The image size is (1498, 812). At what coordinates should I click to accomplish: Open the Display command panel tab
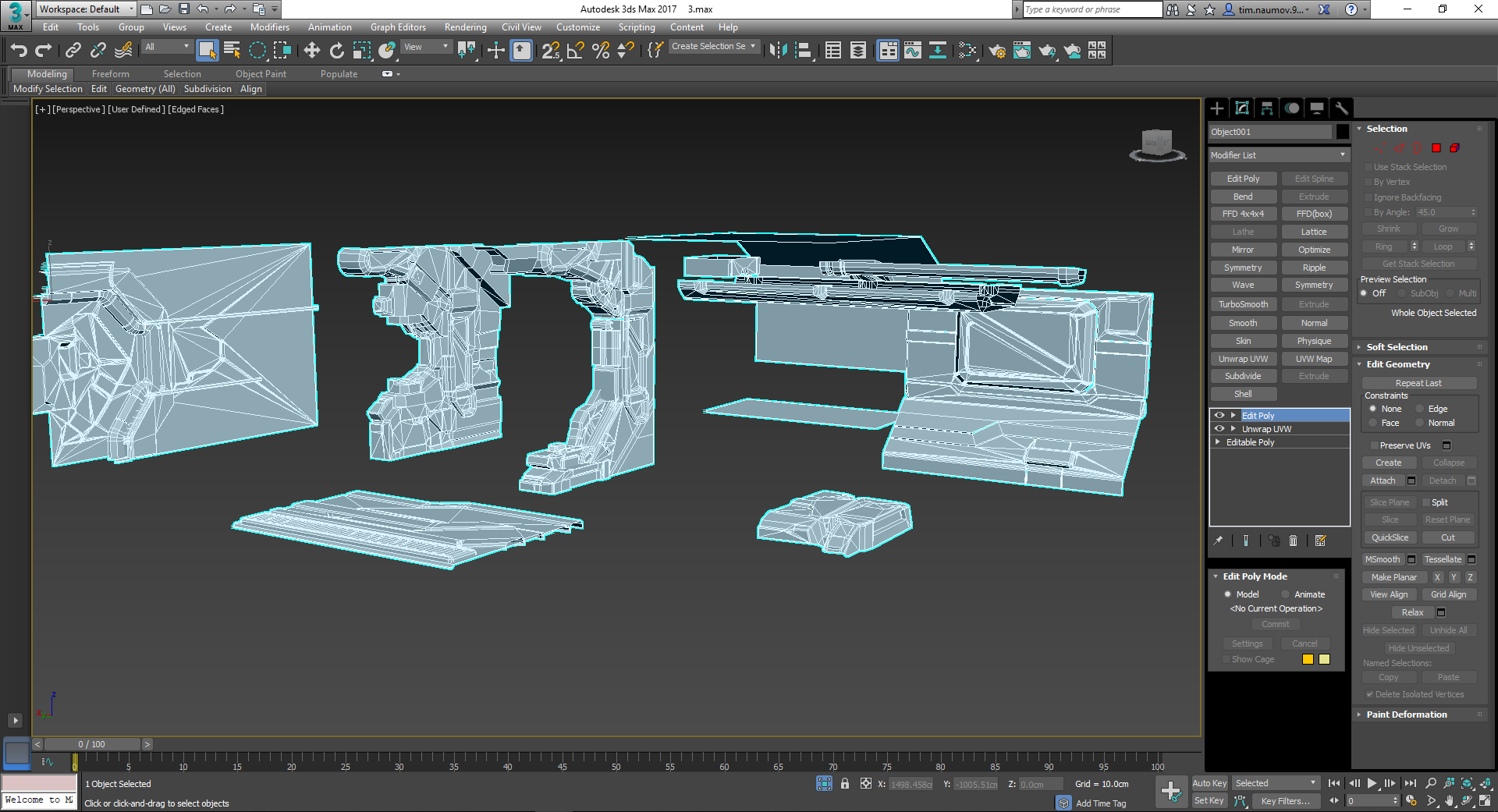pyautogui.click(x=1317, y=108)
